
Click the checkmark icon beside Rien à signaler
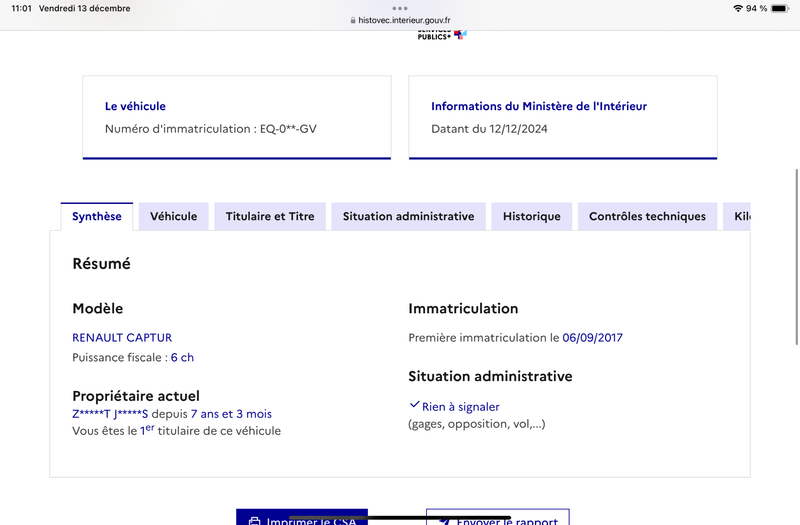[x=414, y=405]
